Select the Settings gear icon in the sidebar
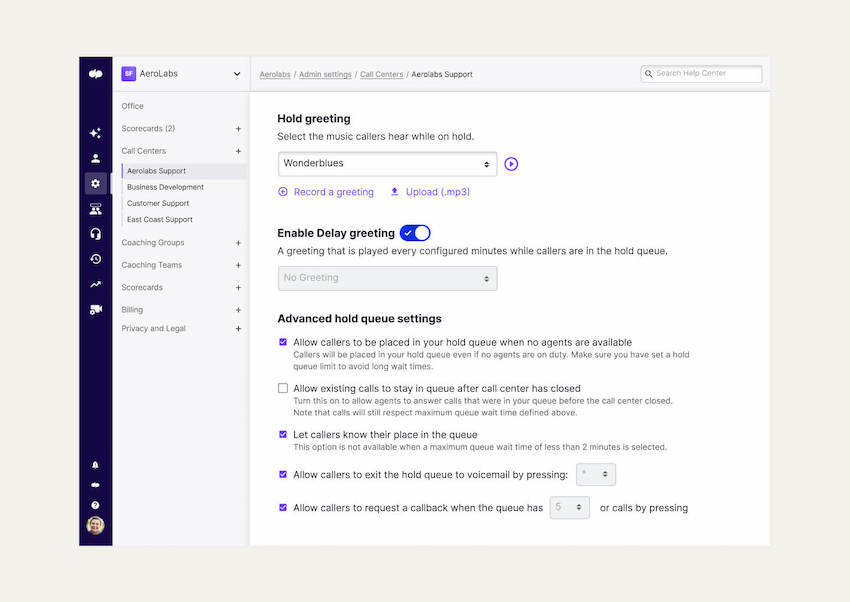 point(95,183)
